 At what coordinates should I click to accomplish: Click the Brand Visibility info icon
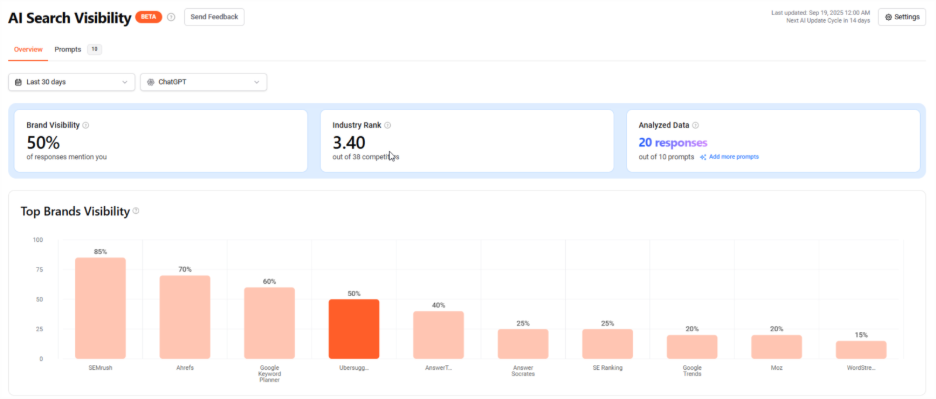(86, 125)
